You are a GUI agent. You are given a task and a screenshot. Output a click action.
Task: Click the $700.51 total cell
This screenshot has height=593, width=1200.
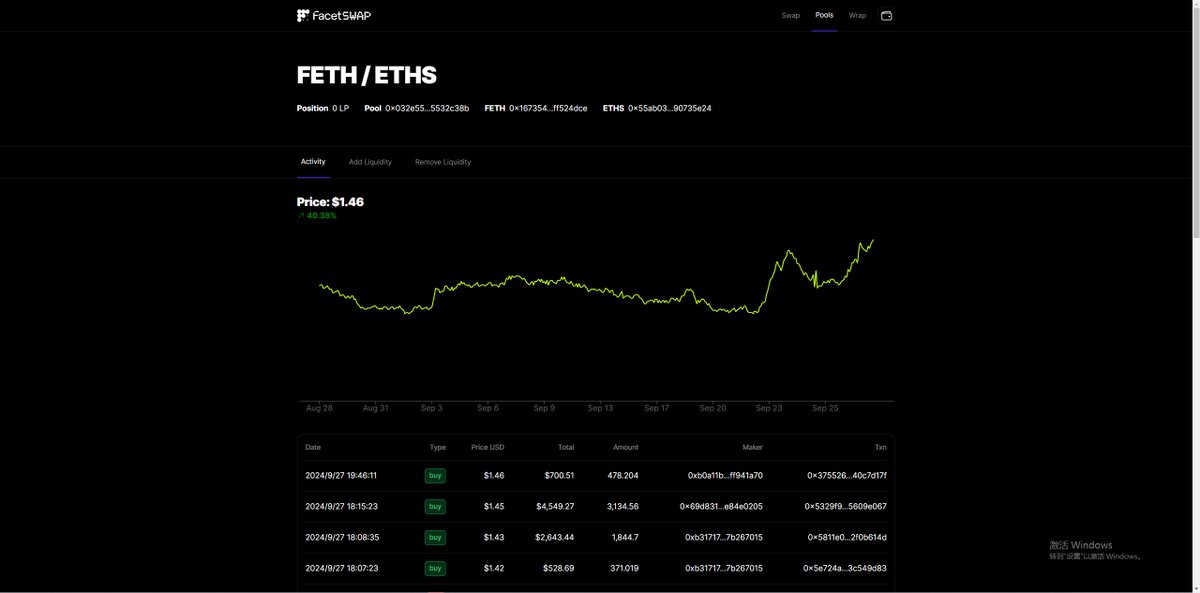[x=558, y=476]
